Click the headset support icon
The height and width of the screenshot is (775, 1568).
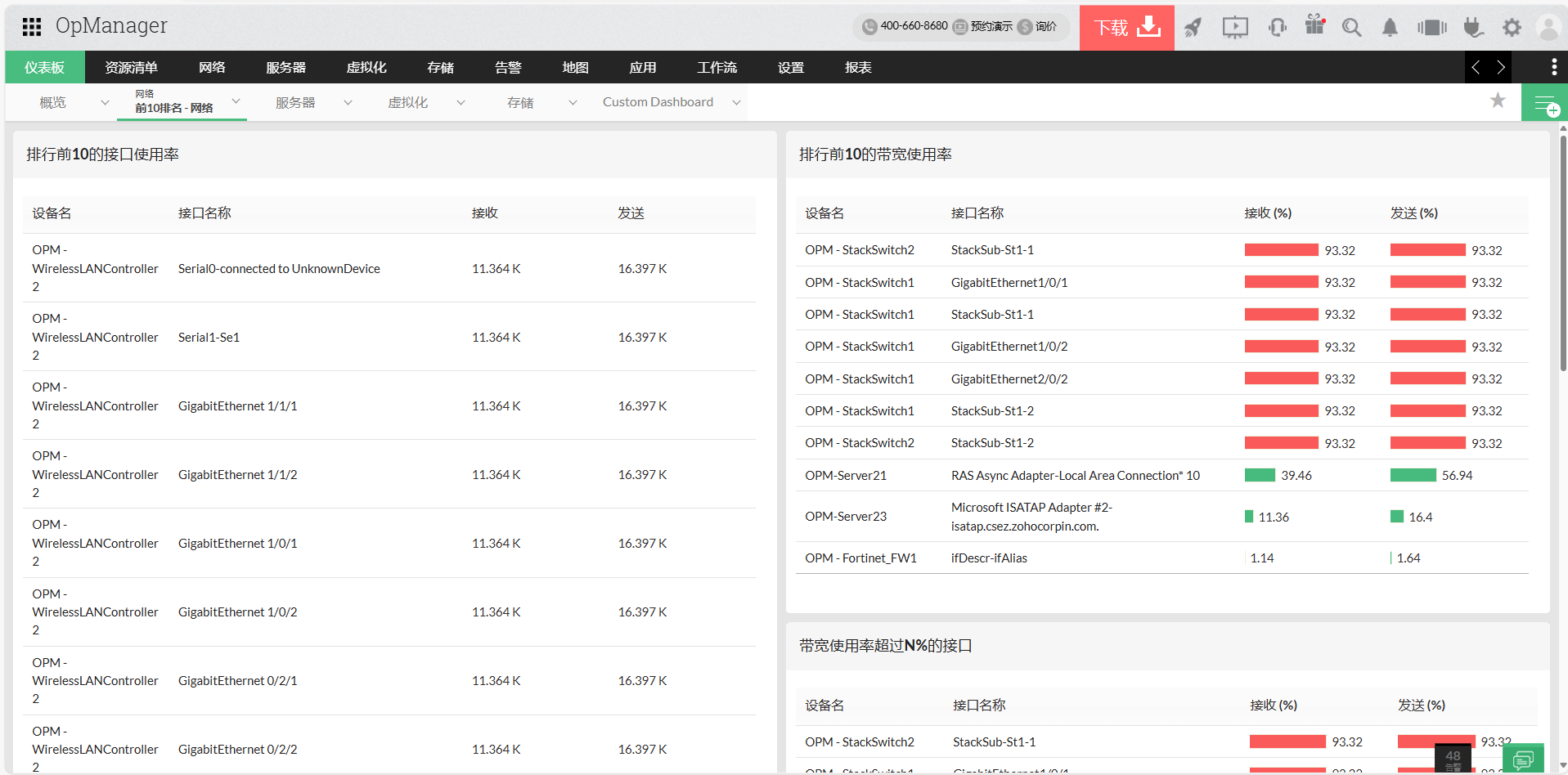(x=1277, y=27)
